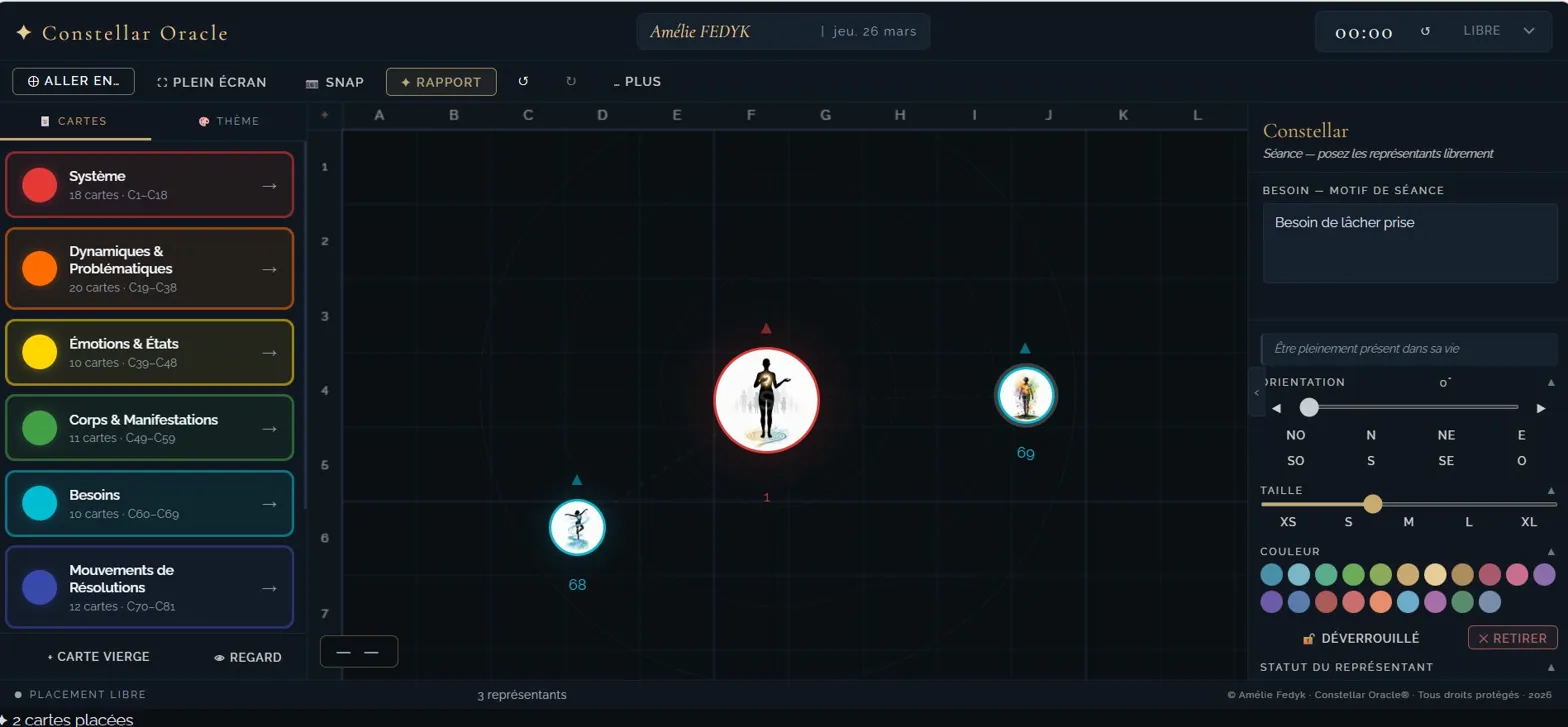Image resolution: width=1568 pixels, height=727 pixels.
Task: Click the 'Être pleinement présent' field
Action: coord(1409,349)
